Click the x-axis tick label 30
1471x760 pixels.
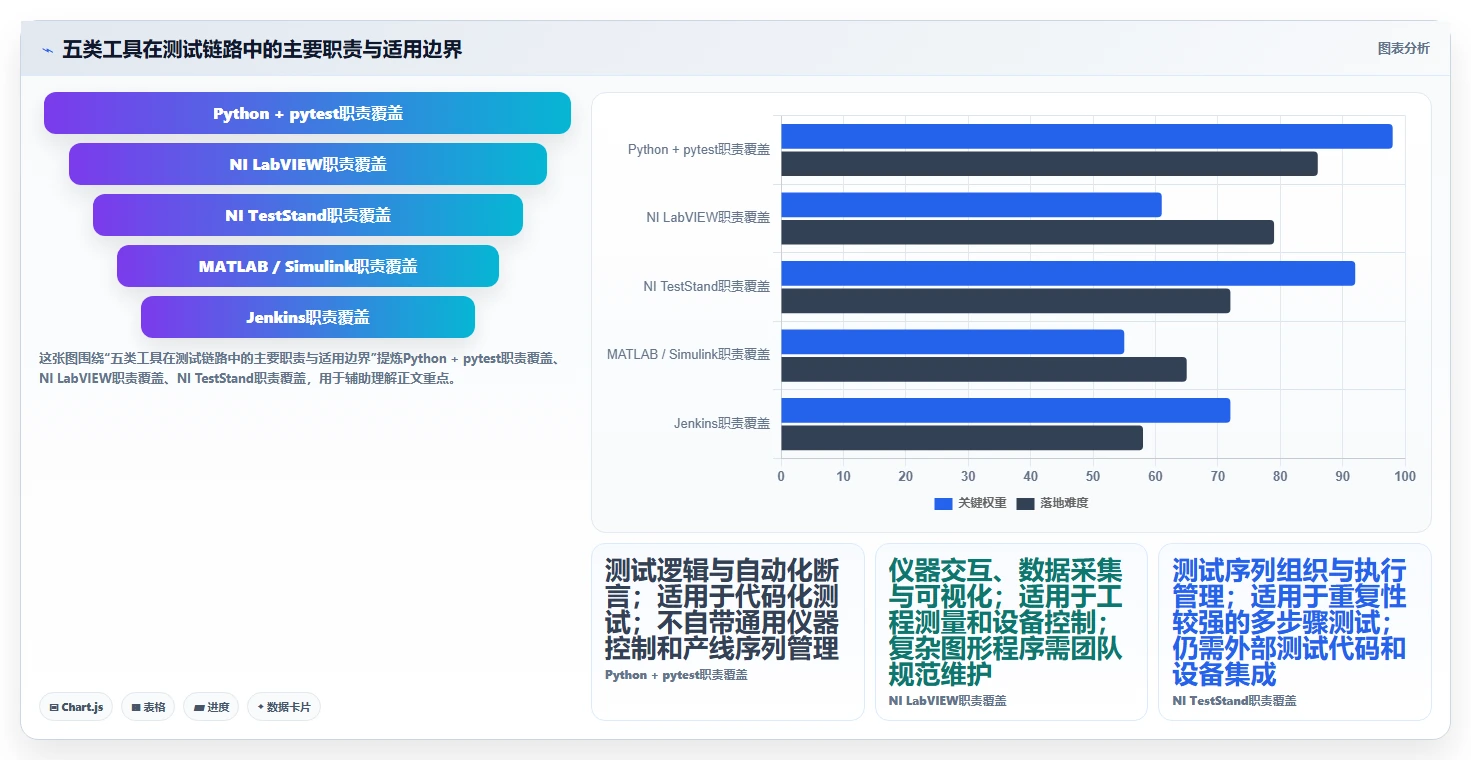pos(968,476)
